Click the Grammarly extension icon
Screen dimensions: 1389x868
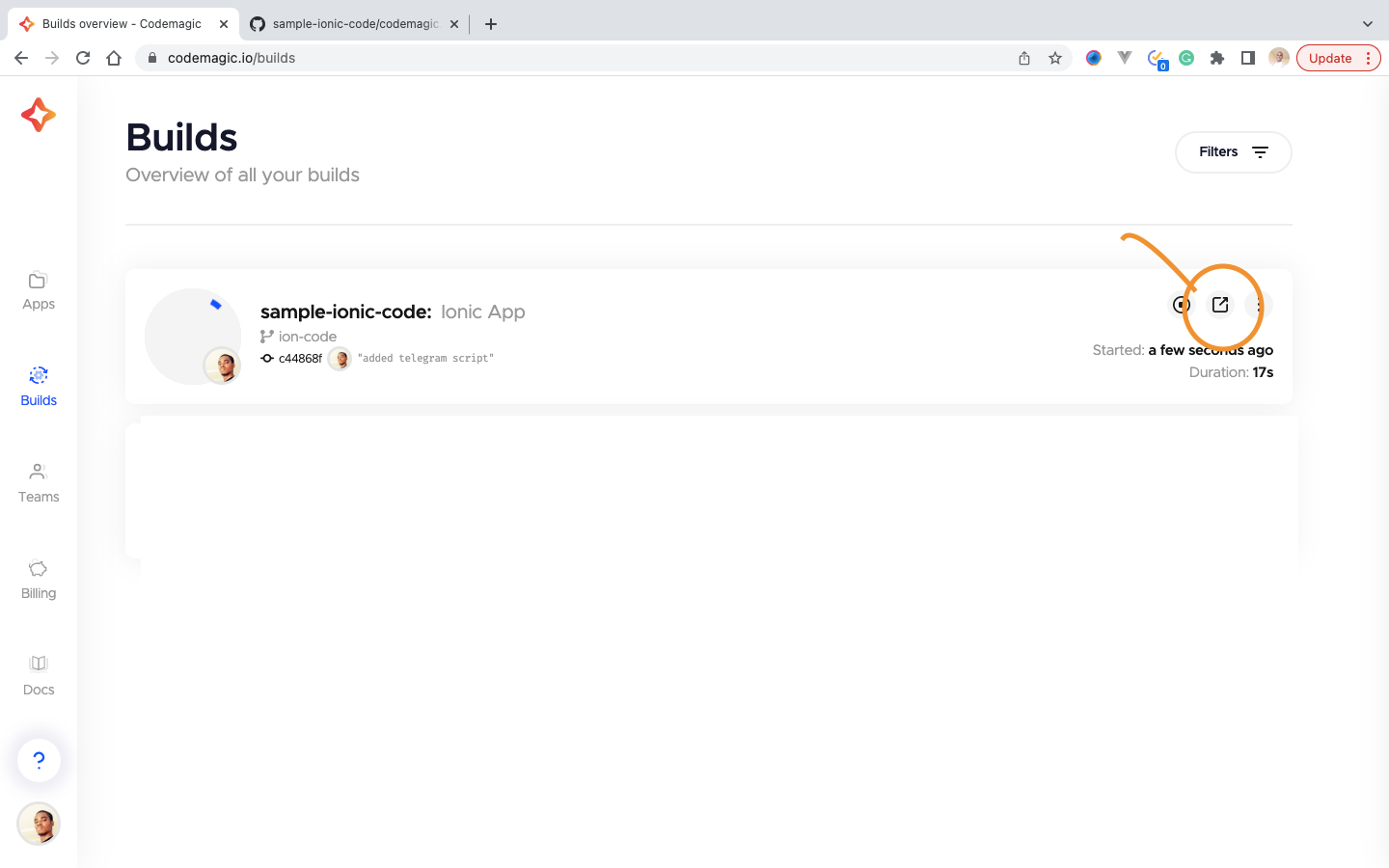(x=1186, y=58)
